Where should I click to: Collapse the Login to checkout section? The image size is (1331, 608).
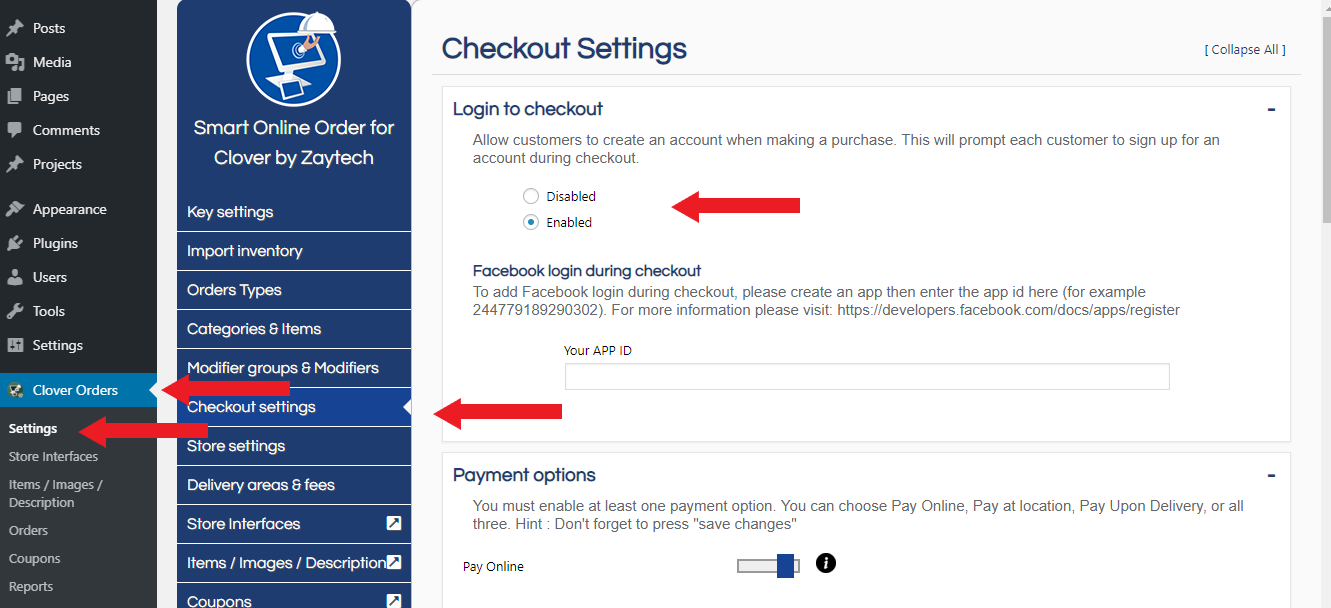[1271, 109]
